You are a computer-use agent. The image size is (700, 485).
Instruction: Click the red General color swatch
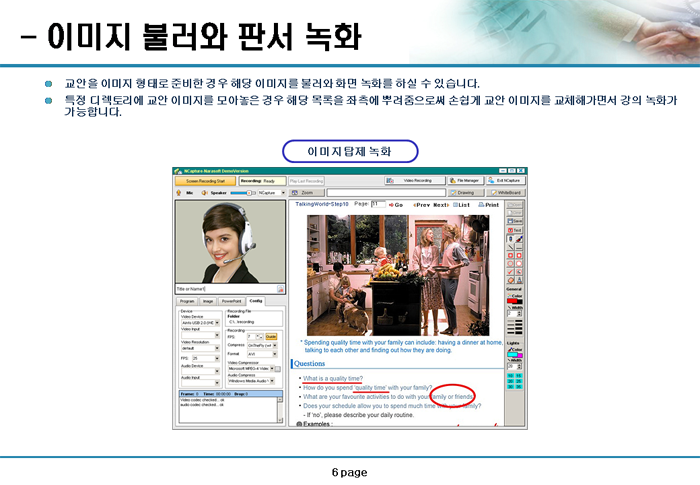tap(511, 301)
